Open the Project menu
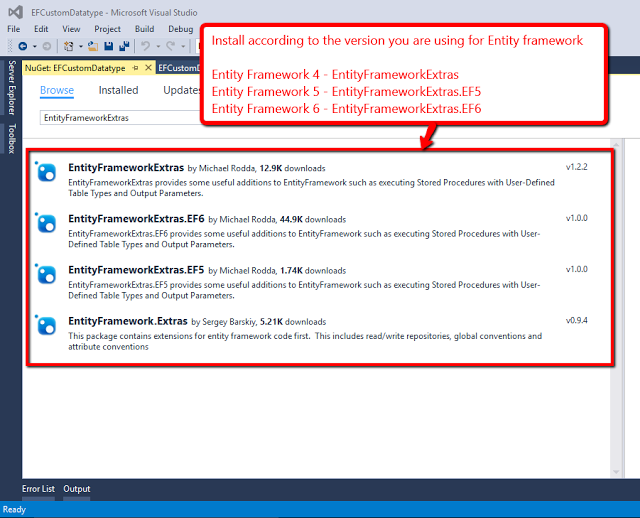The width and height of the screenshot is (640, 518). point(107,29)
